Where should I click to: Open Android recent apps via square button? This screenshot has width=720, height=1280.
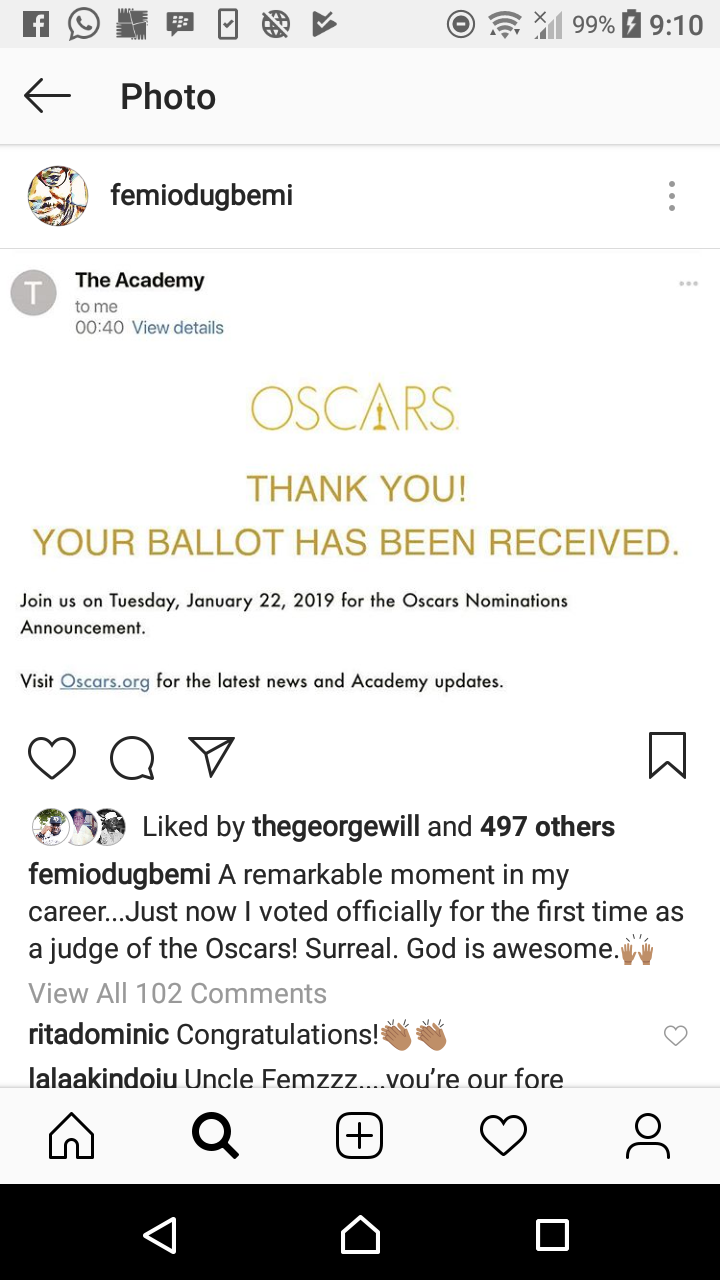(x=552, y=1235)
